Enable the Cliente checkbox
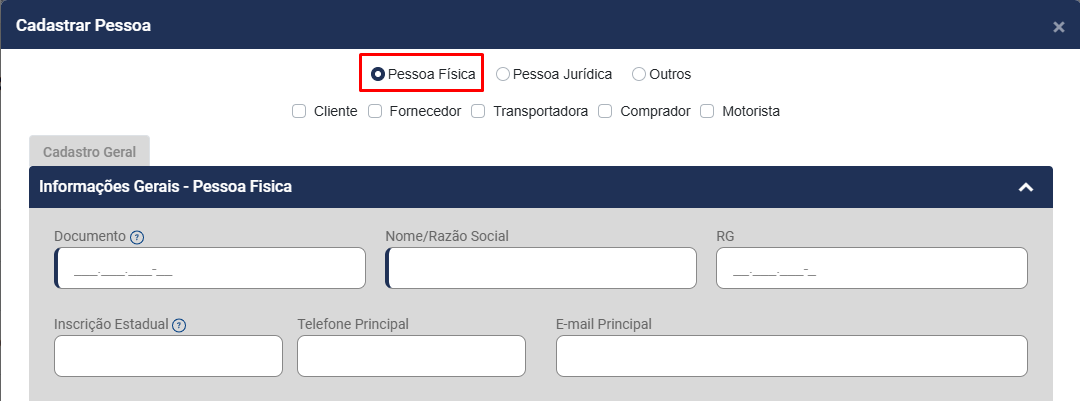This screenshot has height=401, width=1080. click(299, 111)
